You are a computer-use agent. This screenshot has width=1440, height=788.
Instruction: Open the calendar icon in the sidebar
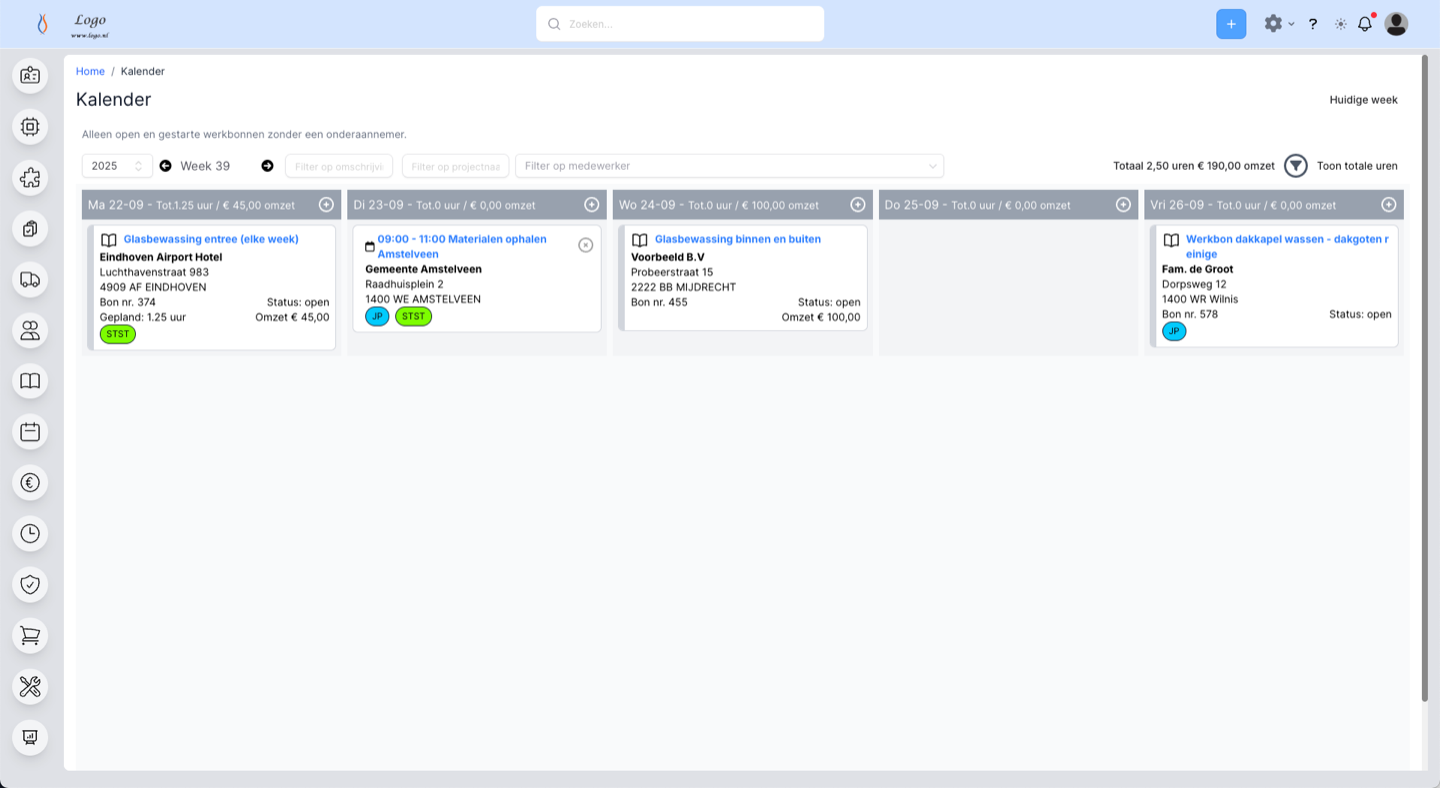pos(30,432)
